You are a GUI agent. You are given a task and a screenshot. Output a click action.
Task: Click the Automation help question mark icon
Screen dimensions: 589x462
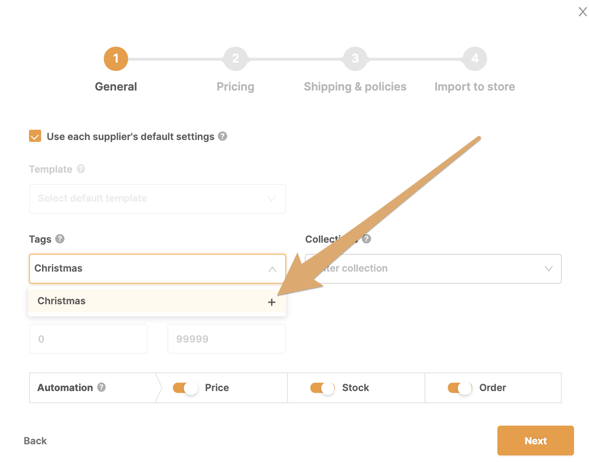101,387
